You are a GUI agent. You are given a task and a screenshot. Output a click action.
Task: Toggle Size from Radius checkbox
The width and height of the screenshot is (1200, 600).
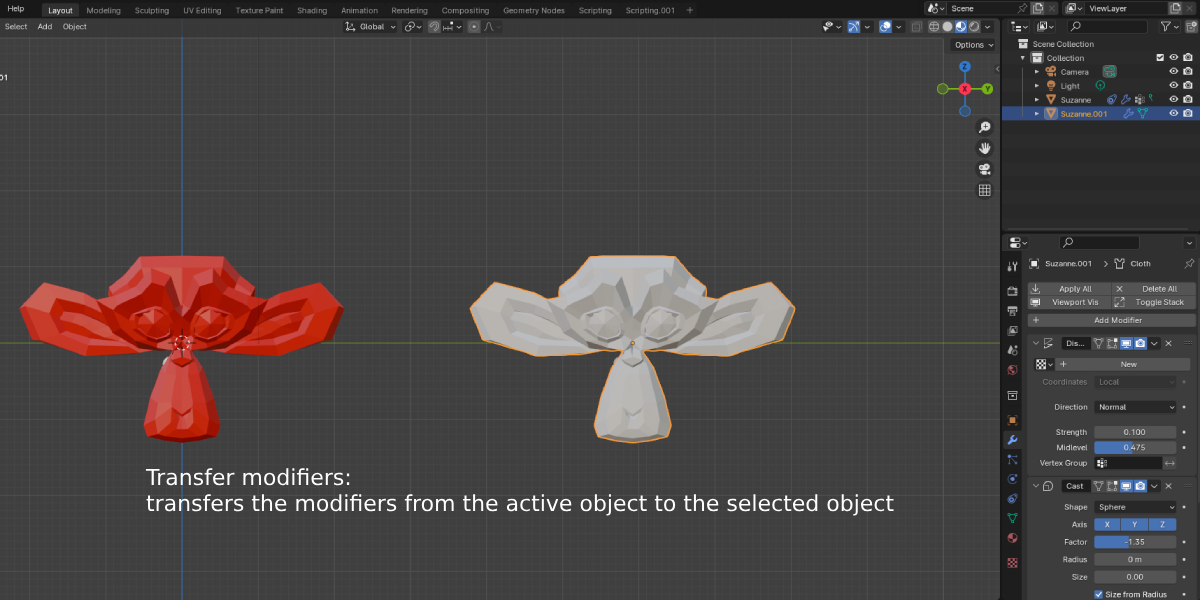pos(1099,595)
